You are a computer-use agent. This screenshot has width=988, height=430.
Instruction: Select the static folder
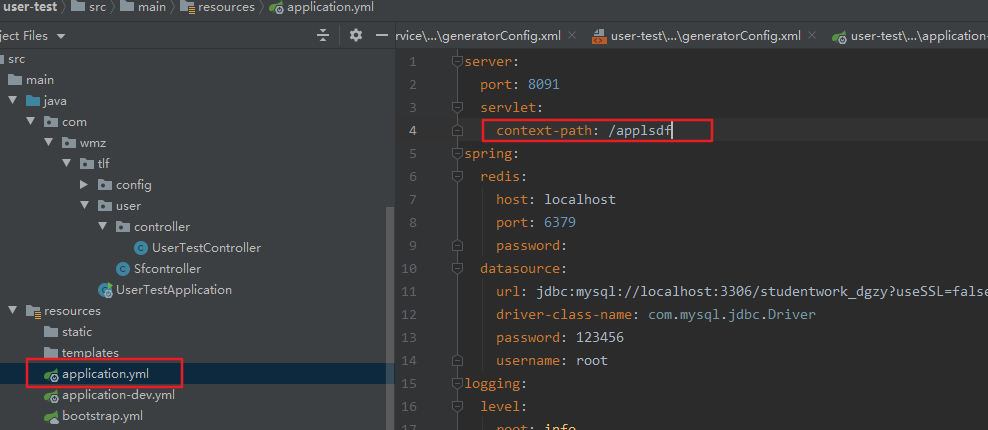tap(77, 332)
